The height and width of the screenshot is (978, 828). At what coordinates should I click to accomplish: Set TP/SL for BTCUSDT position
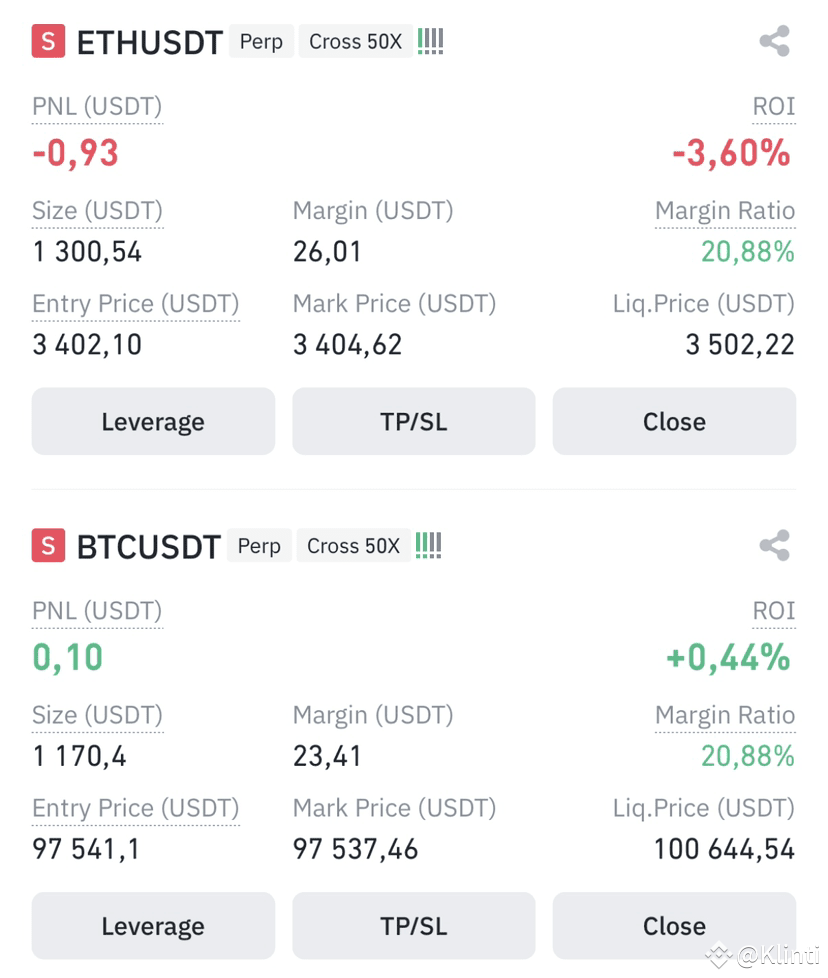click(414, 926)
